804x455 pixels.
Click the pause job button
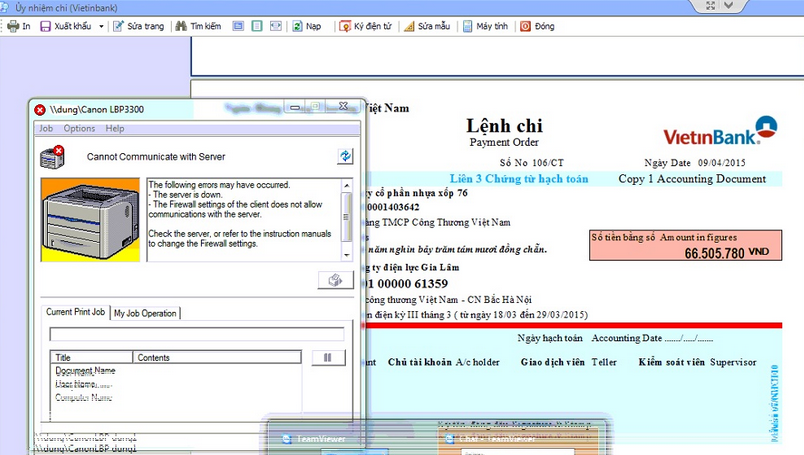[x=328, y=358]
